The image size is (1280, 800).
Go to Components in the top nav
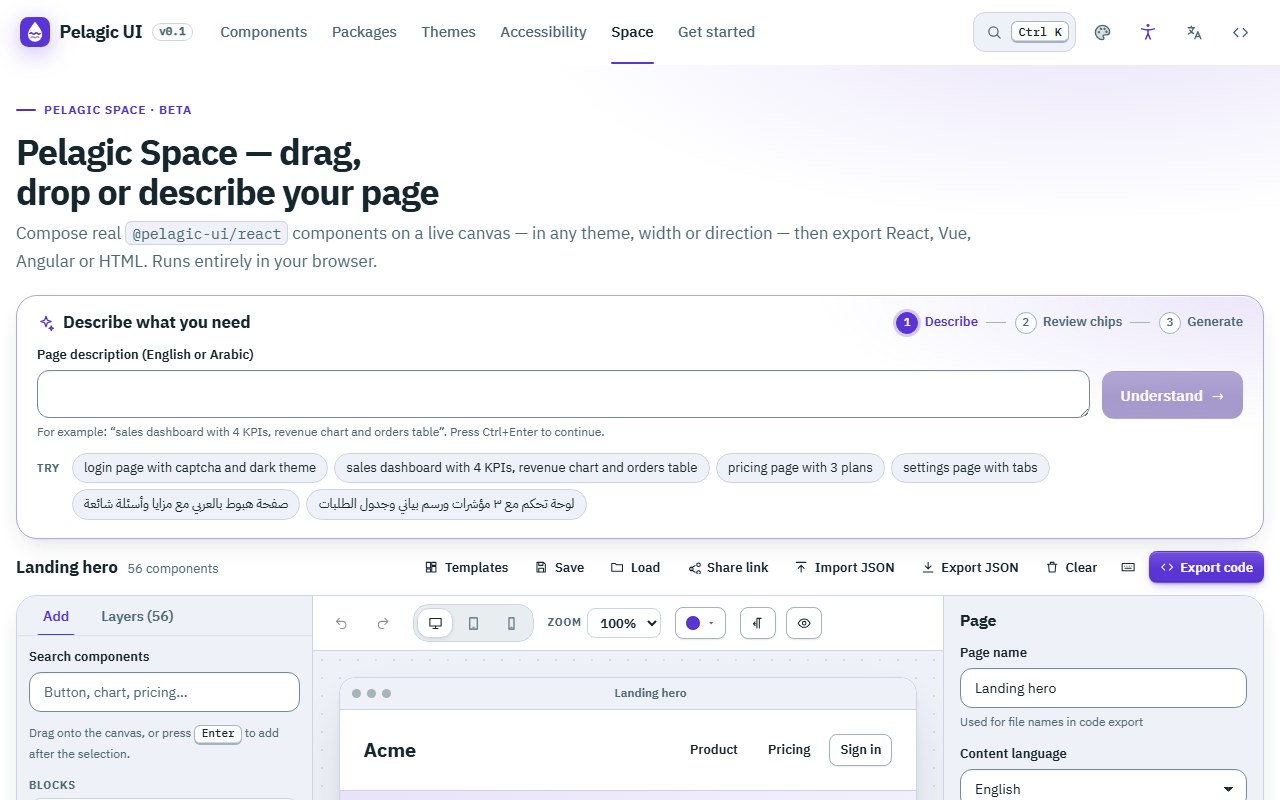pos(264,32)
